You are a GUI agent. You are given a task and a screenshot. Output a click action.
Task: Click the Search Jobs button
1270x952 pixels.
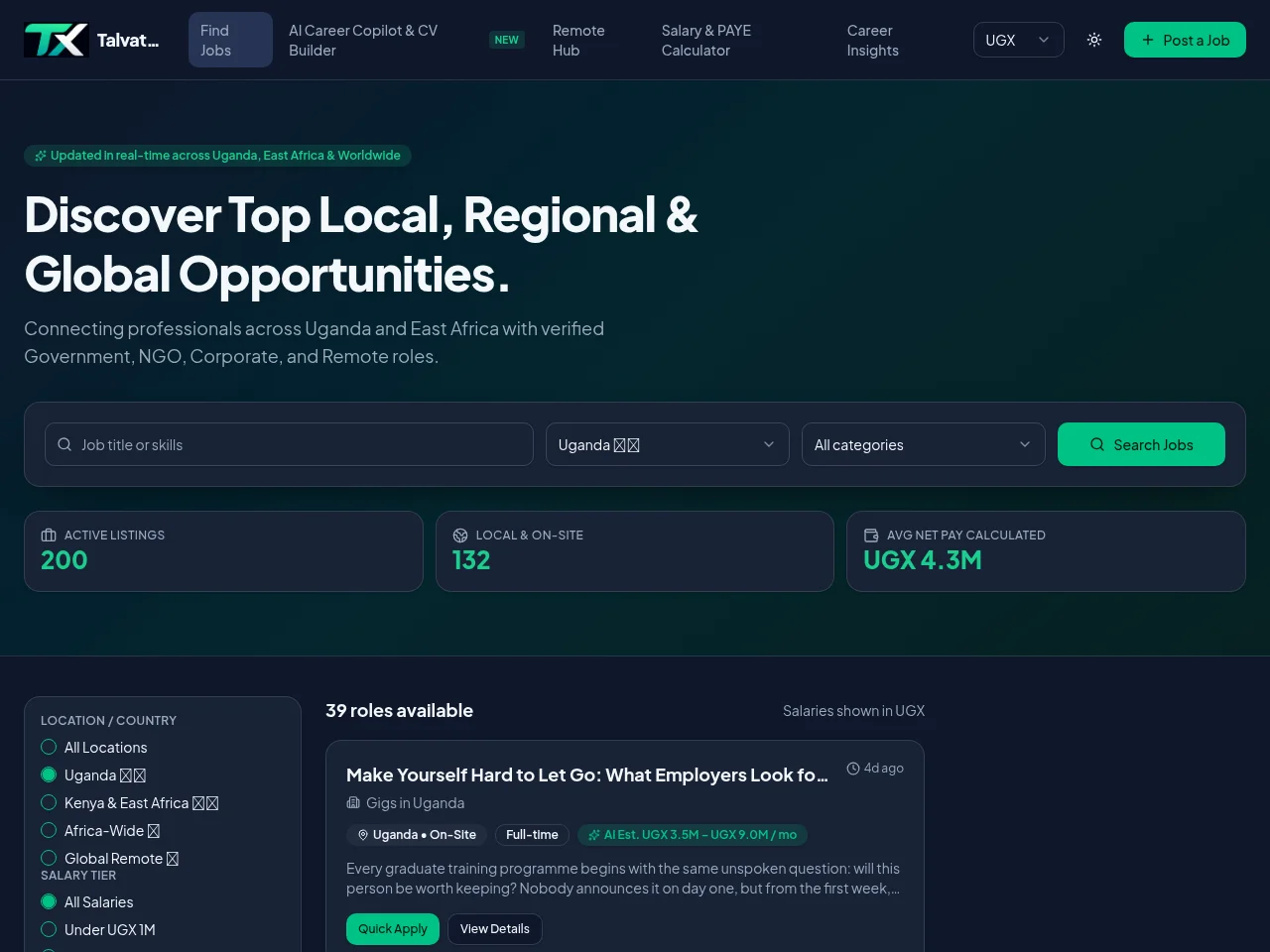[x=1141, y=444]
